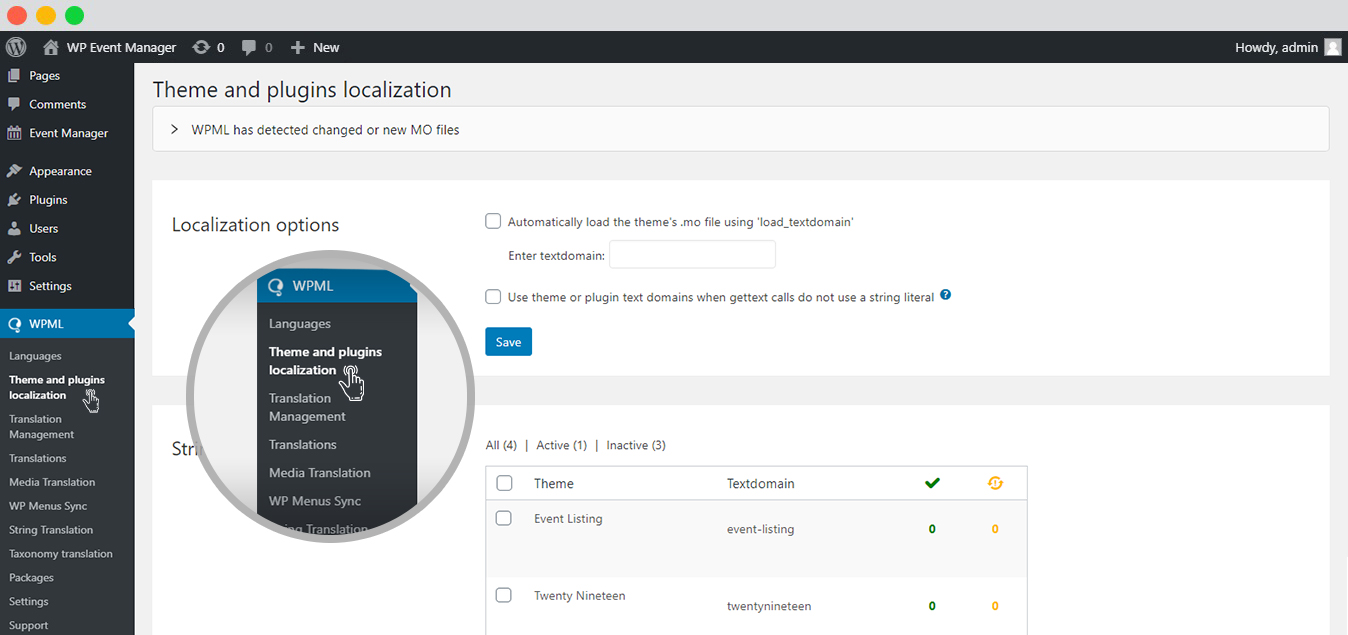Open the comments bubble icon in the admin bar
Screen dimensions: 1348x635
pos(249,47)
